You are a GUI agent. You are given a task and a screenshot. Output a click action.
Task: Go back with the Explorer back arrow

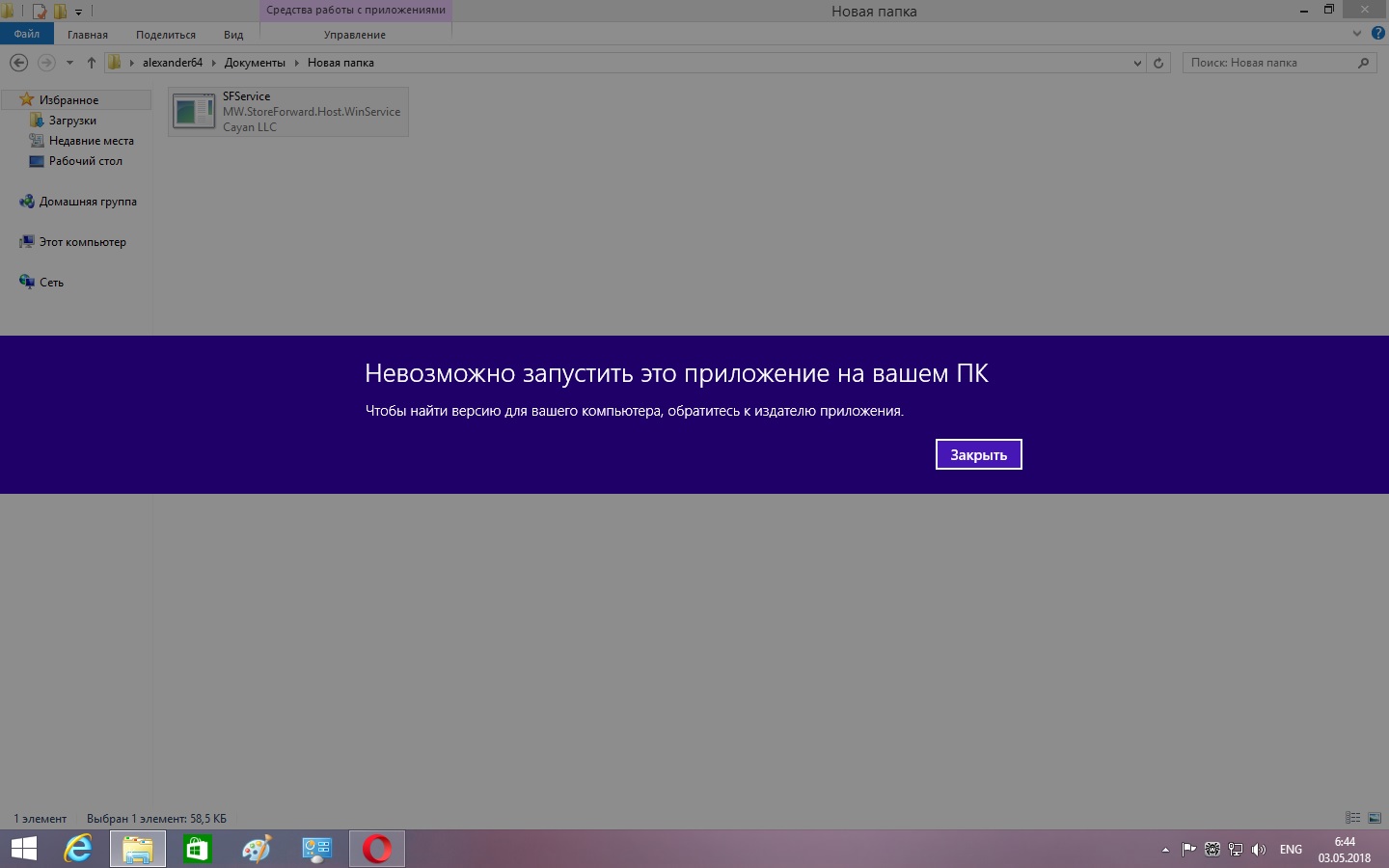click(x=18, y=63)
